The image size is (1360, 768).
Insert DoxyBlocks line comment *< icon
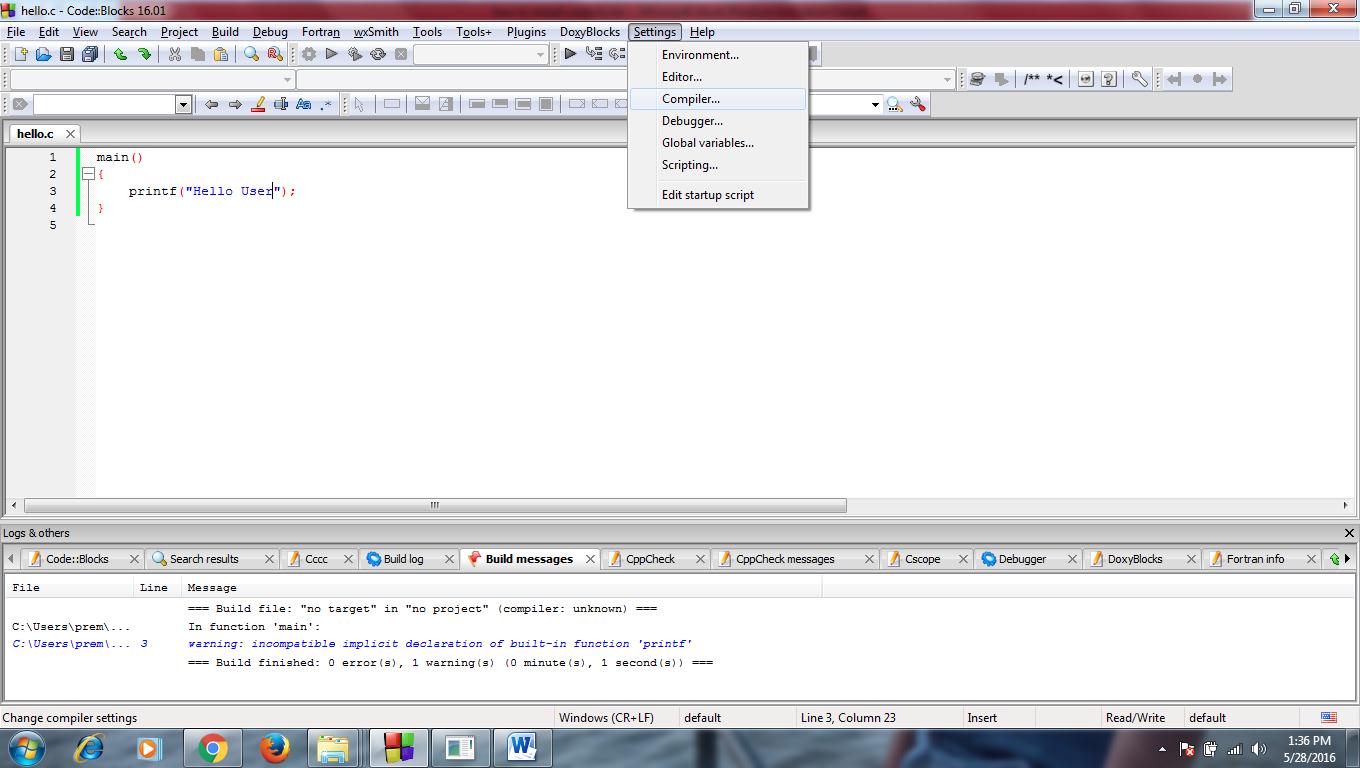tap(1054, 79)
